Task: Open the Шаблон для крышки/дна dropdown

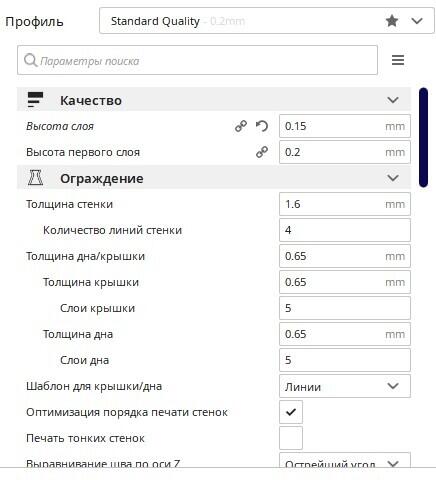Action: coord(345,386)
